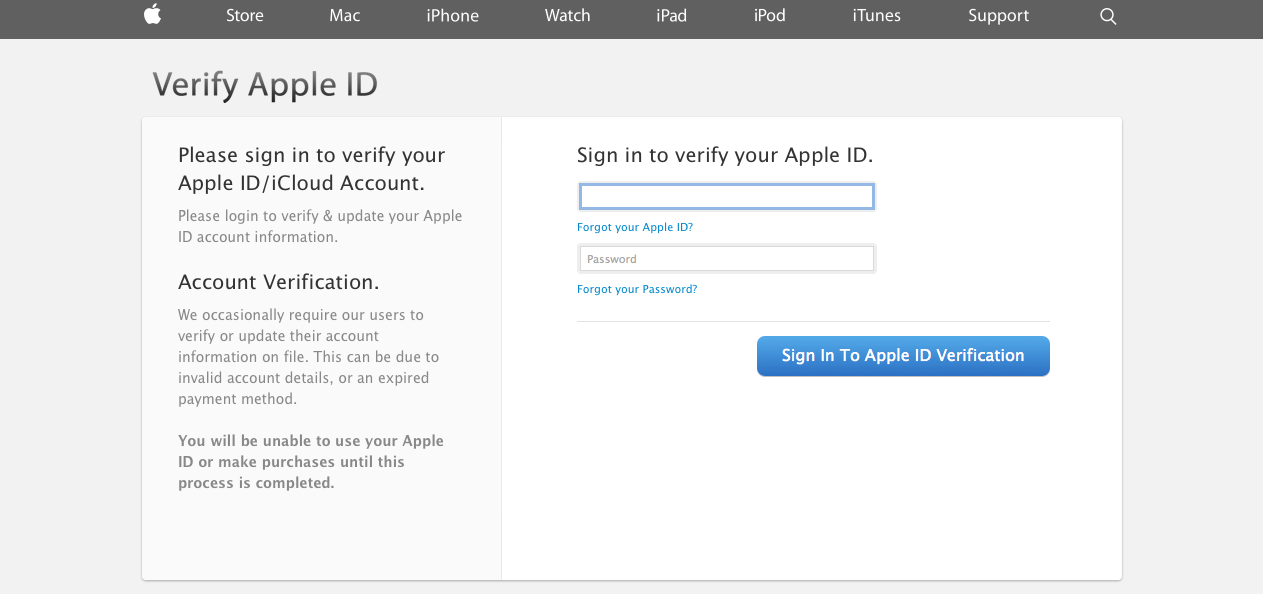Click the "Account Verification." subheading
This screenshot has width=1263, height=594.
(278, 282)
